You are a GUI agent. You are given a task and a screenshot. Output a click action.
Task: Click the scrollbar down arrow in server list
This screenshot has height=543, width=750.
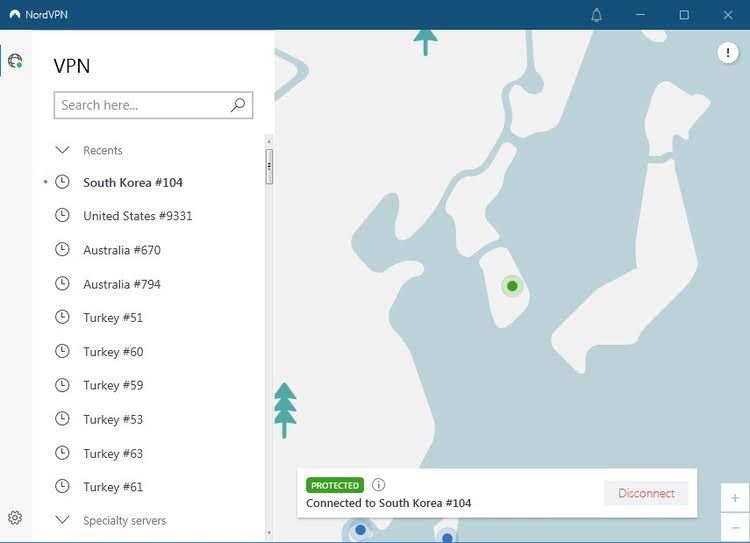click(269, 532)
